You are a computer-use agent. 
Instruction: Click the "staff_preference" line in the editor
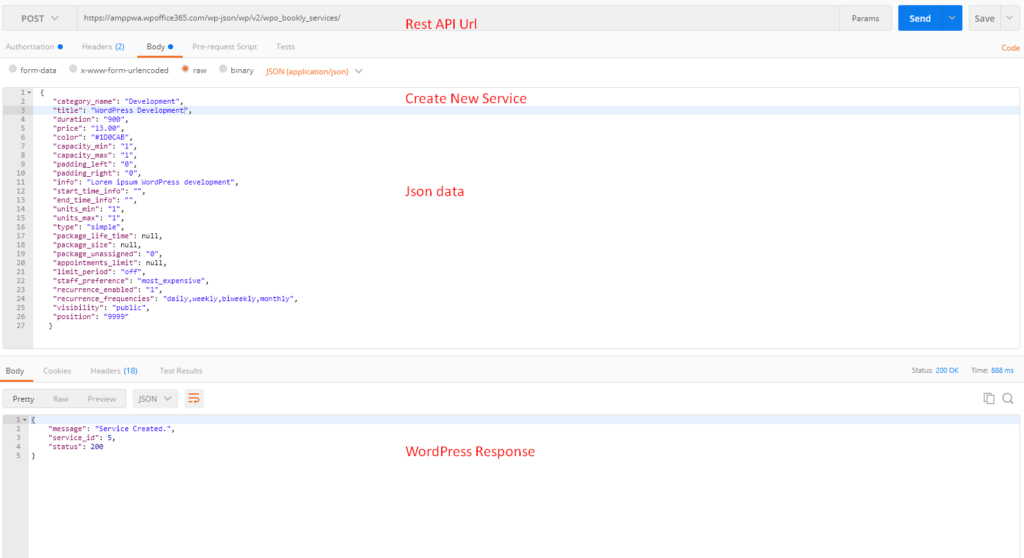[x=131, y=280]
